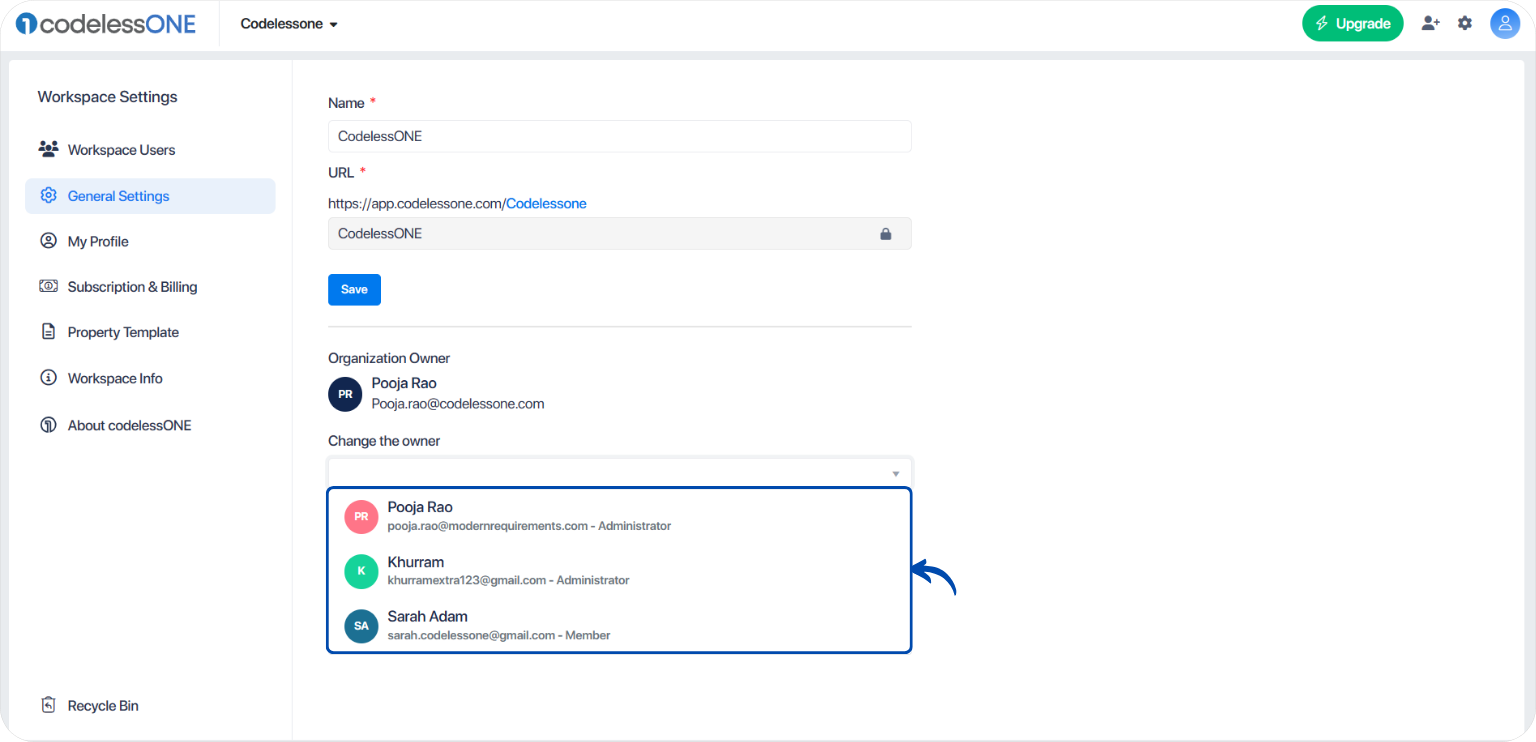Open About codelessONE page

click(x=150, y=425)
